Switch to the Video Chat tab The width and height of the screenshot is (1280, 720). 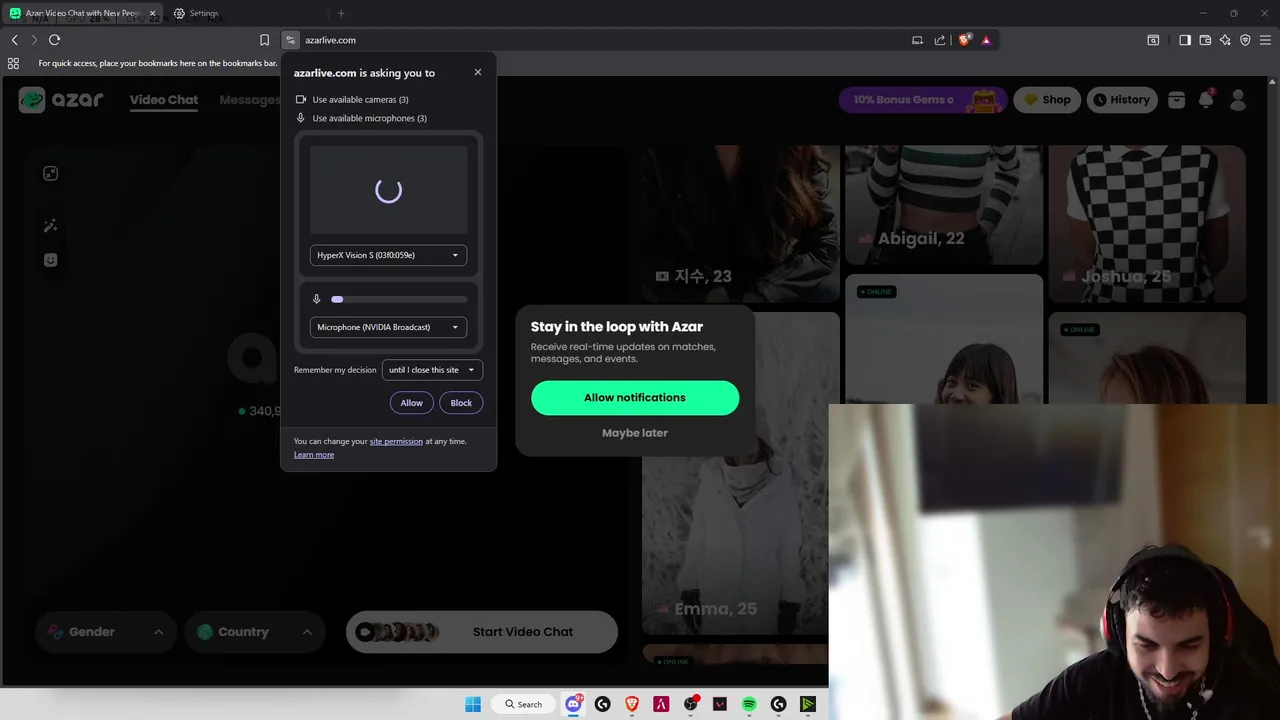pos(164,100)
